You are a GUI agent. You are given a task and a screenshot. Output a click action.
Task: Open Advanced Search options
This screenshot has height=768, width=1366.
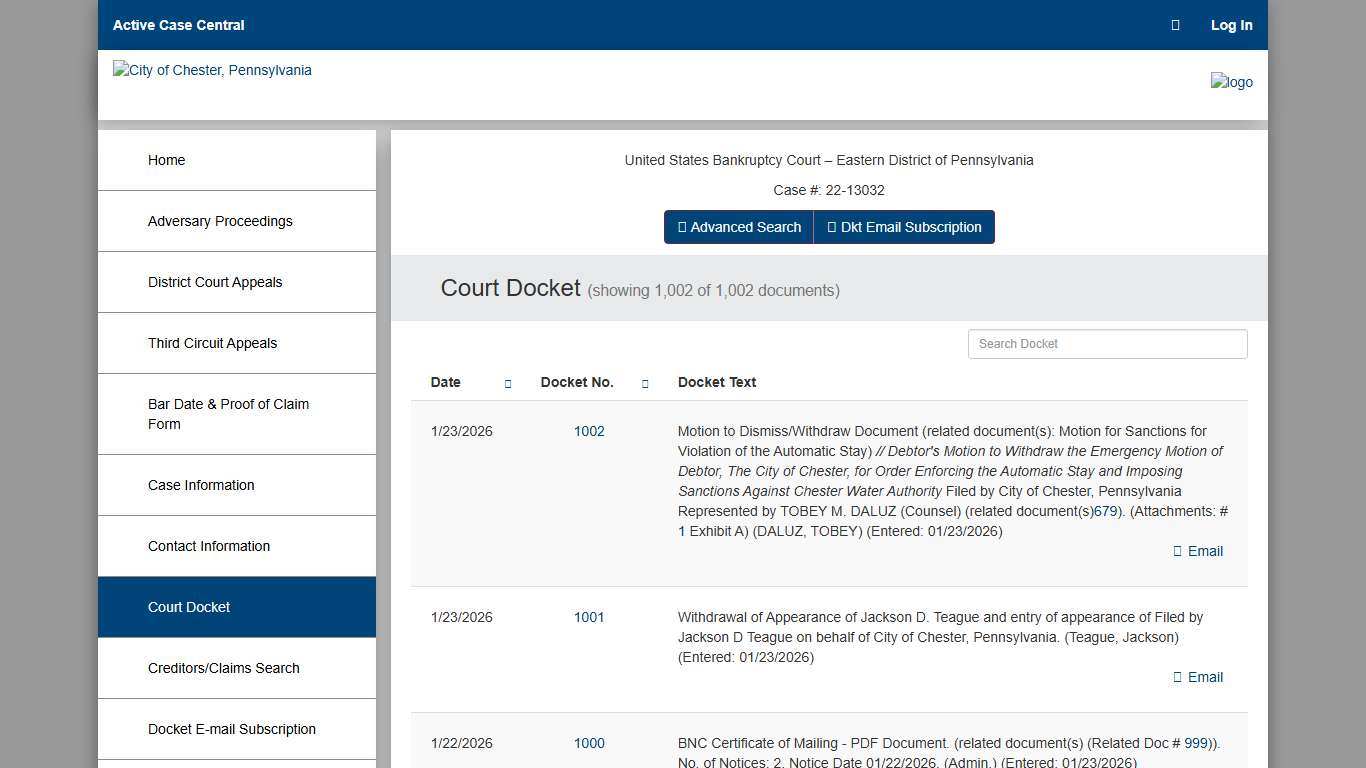pyautogui.click(x=738, y=227)
